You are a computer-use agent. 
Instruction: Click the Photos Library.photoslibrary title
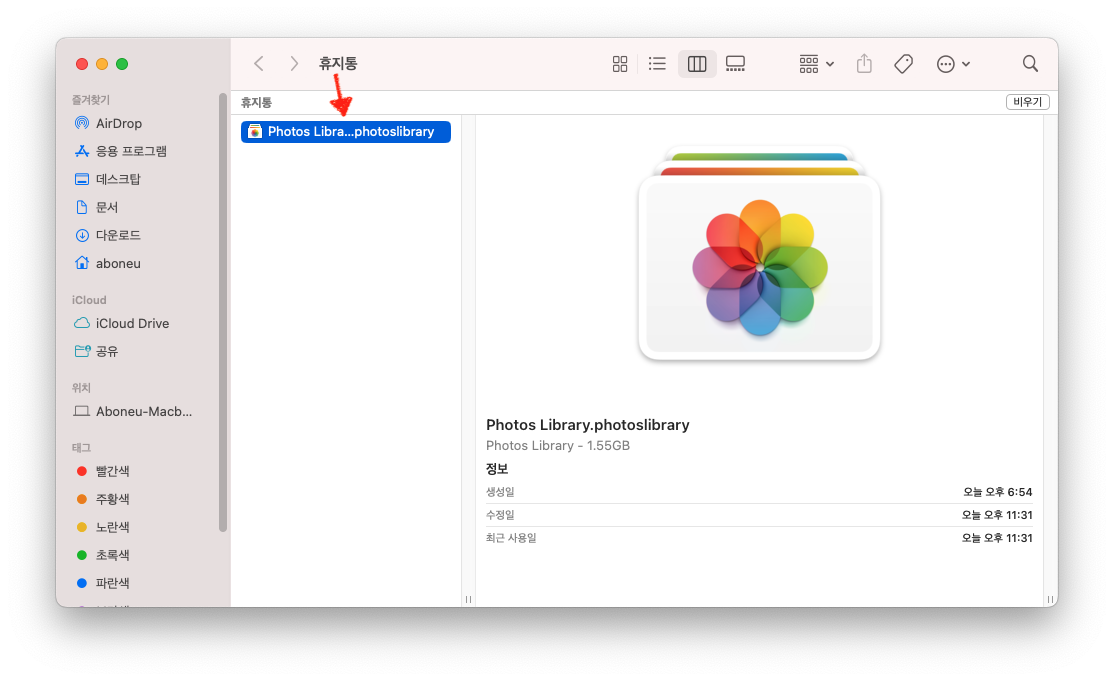[x=588, y=425]
